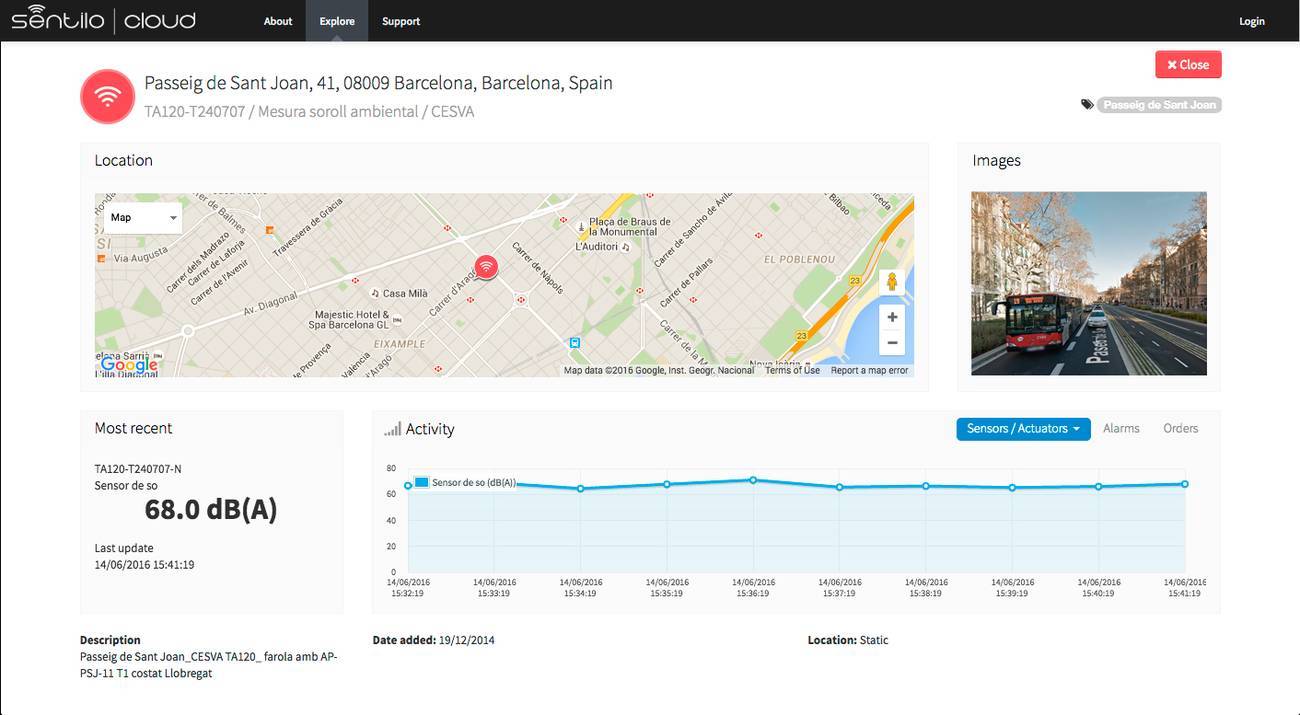The image size is (1300, 715).
Task: Zoom in using the map's plus icon
Action: point(891,316)
